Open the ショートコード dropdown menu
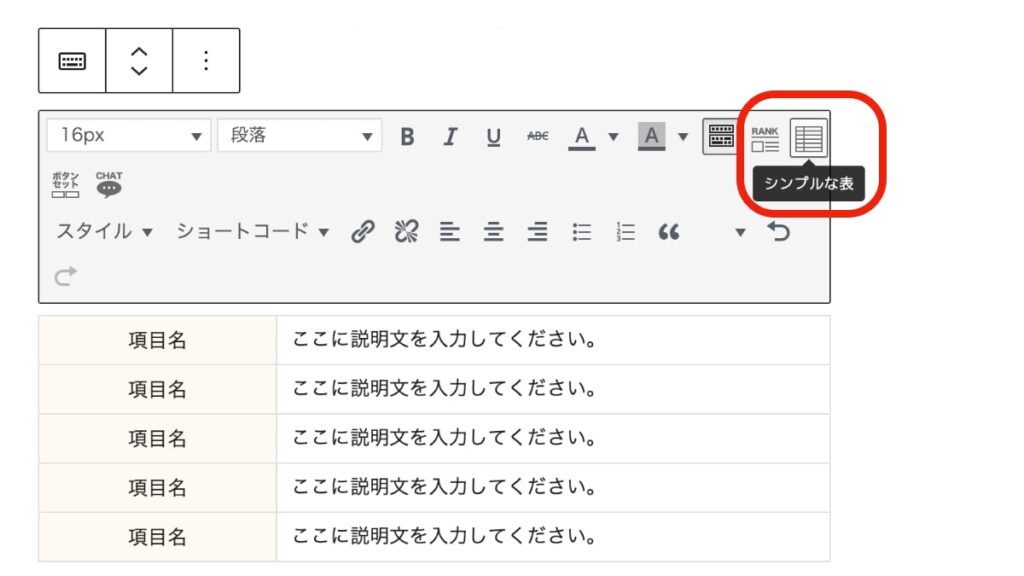 coord(253,232)
